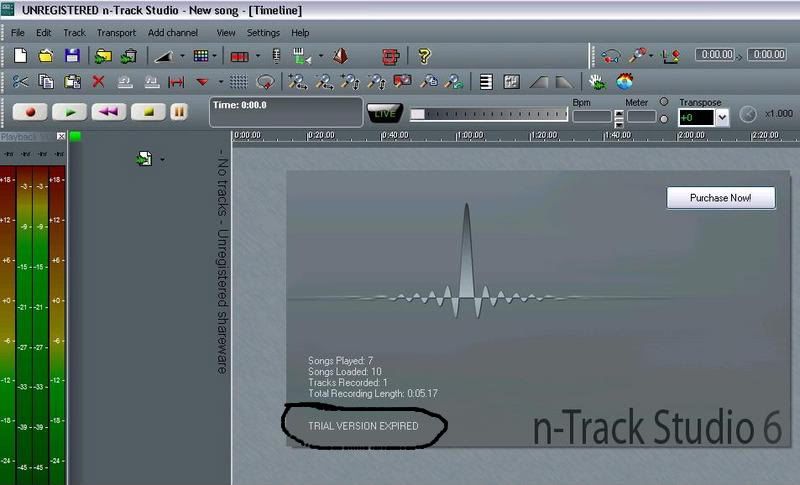The width and height of the screenshot is (800, 485).
Task: Click the black volume wedge icon
Action: pos(164,56)
